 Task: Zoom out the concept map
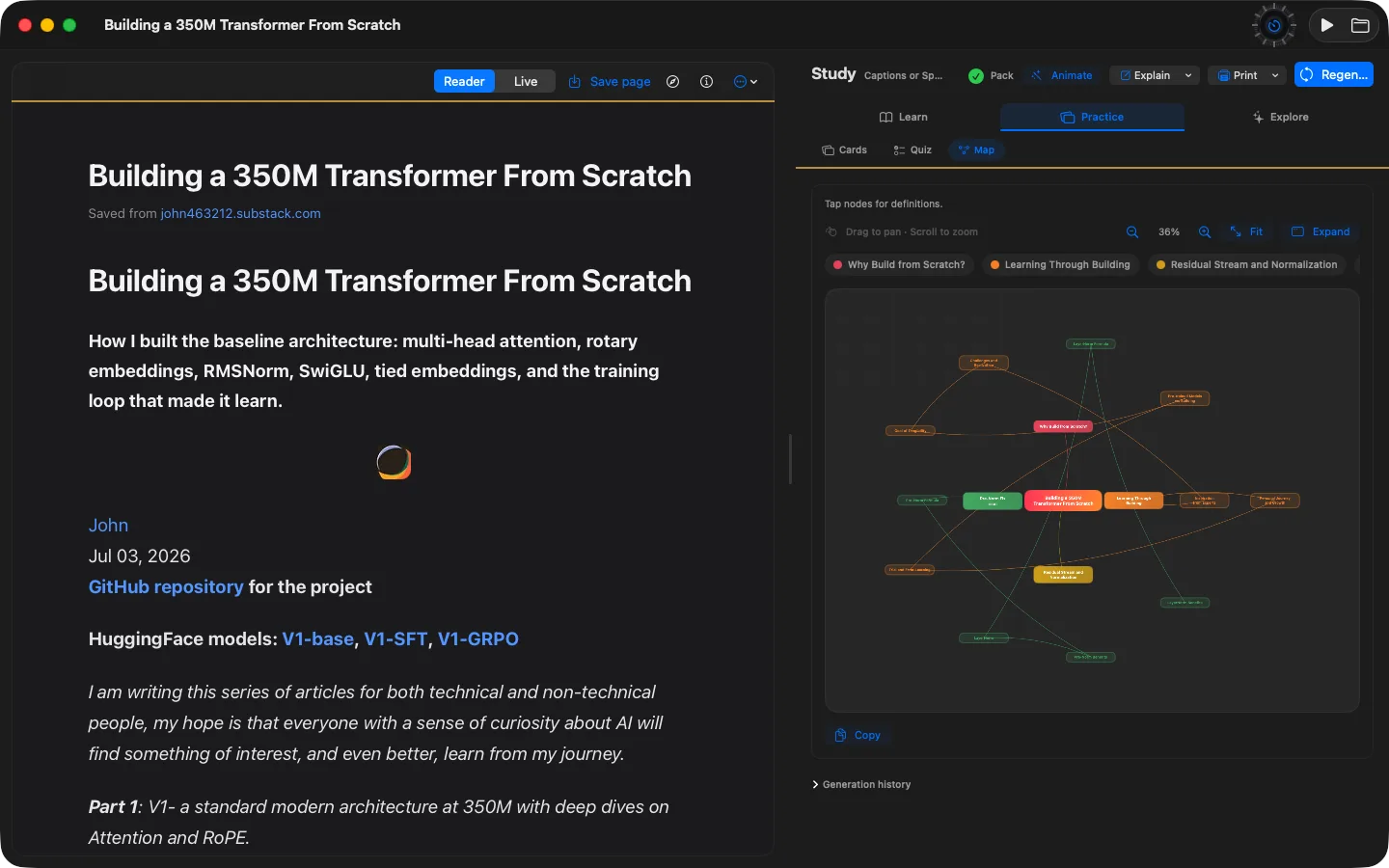point(1132,232)
